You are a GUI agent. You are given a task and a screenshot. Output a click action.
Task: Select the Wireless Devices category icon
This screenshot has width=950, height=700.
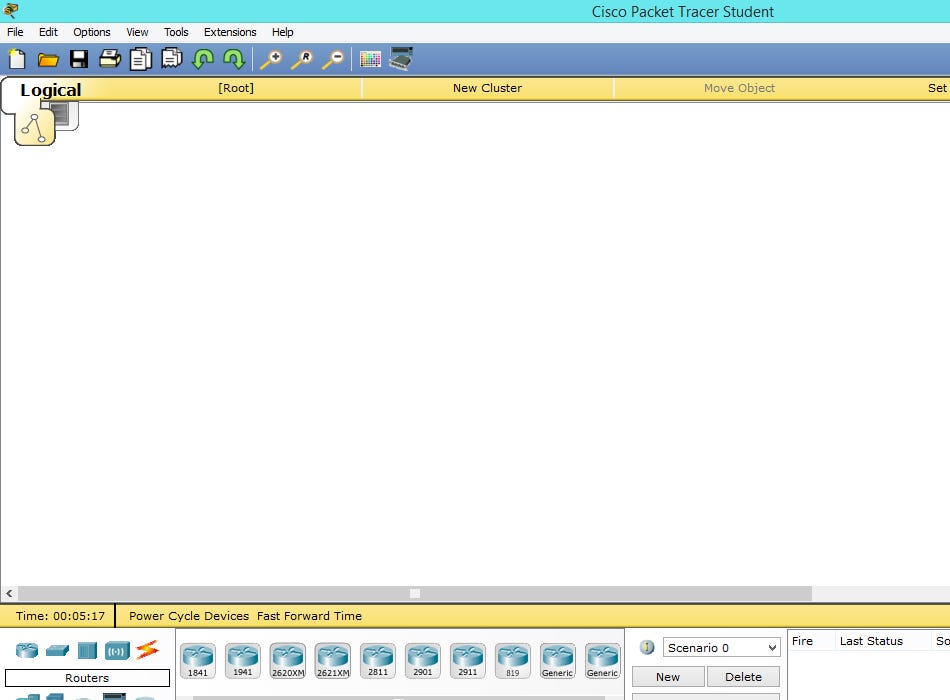coord(117,652)
